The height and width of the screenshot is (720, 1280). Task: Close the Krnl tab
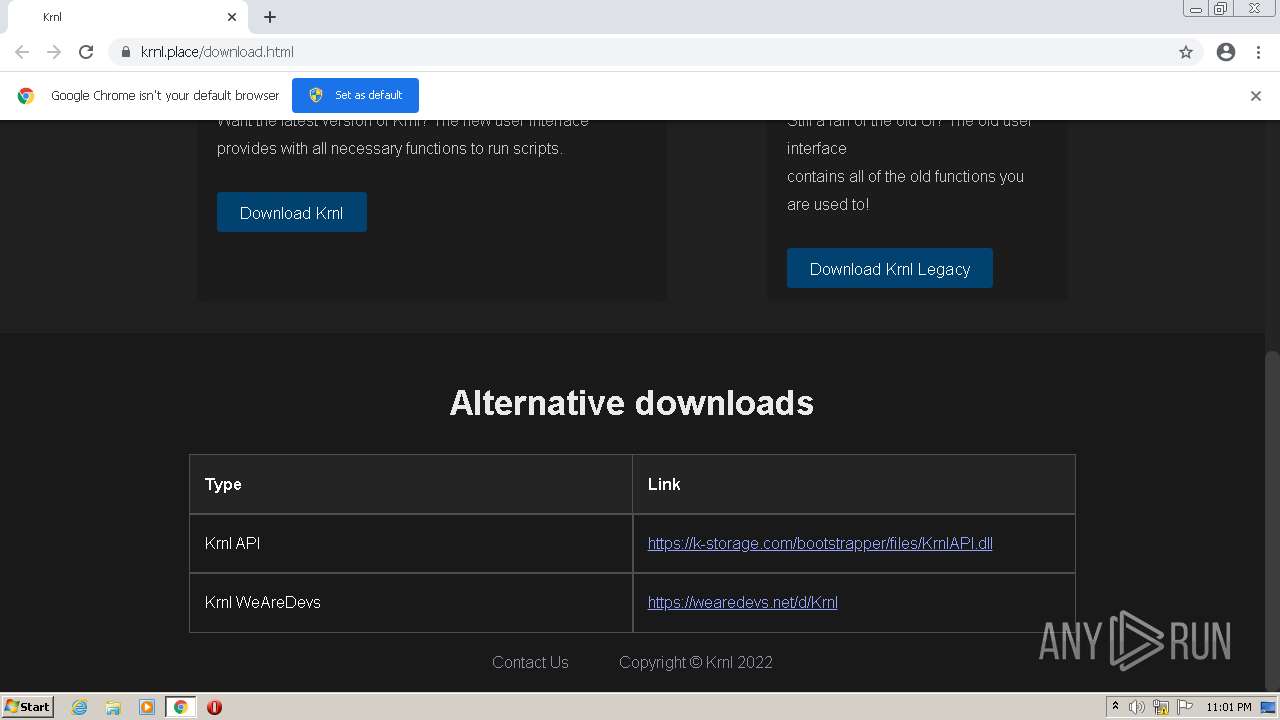pyautogui.click(x=232, y=17)
